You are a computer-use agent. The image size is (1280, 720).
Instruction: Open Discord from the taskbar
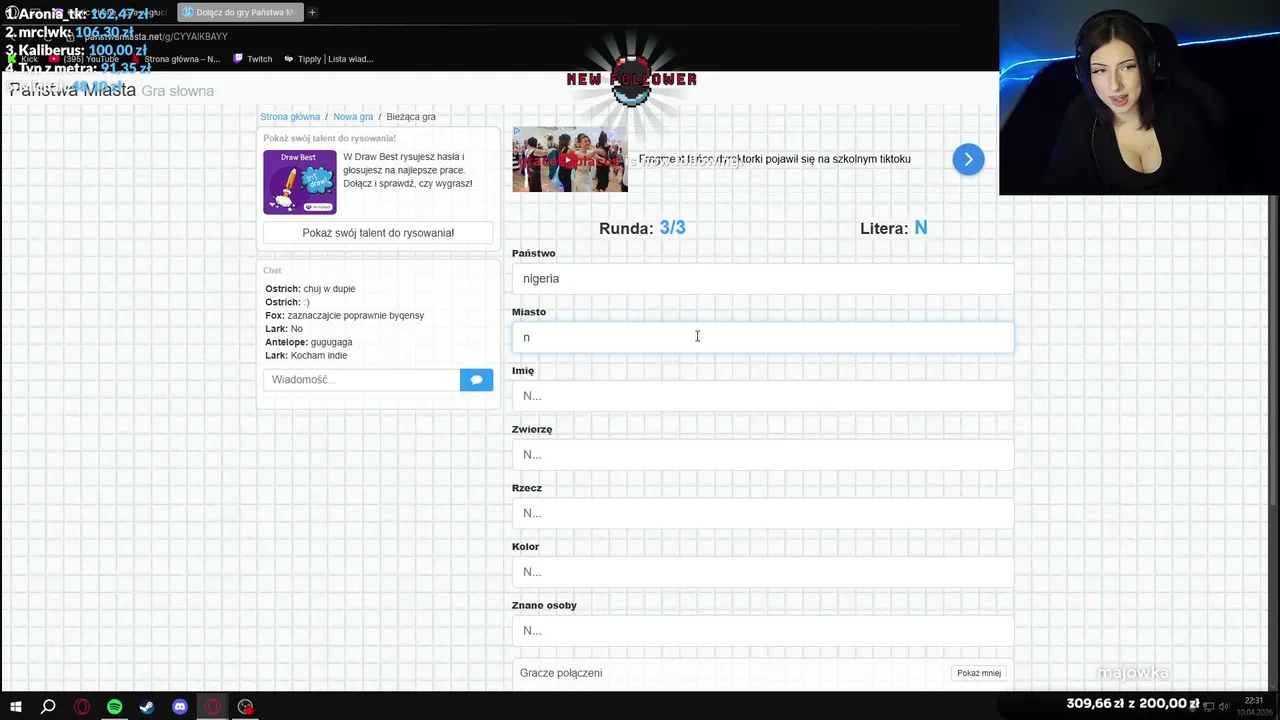pos(180,706)
